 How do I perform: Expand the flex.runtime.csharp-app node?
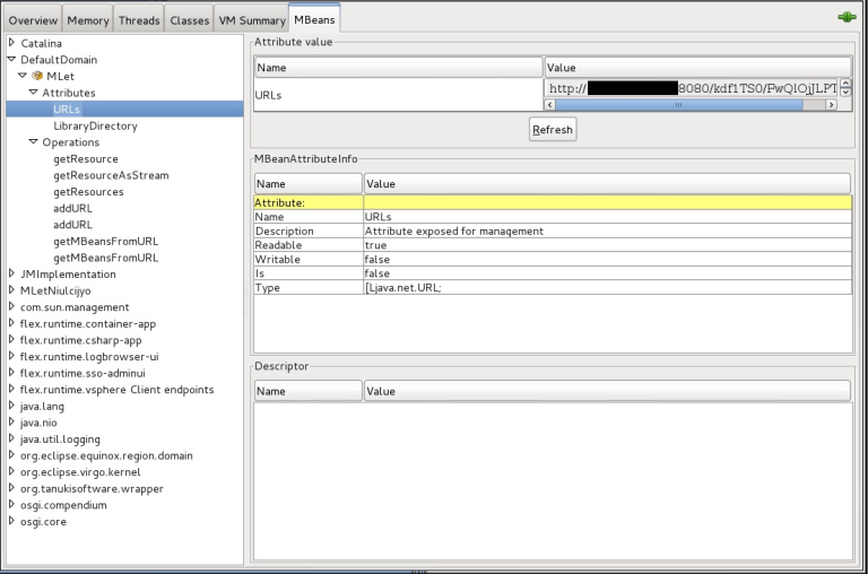click(x=12, y=339)
